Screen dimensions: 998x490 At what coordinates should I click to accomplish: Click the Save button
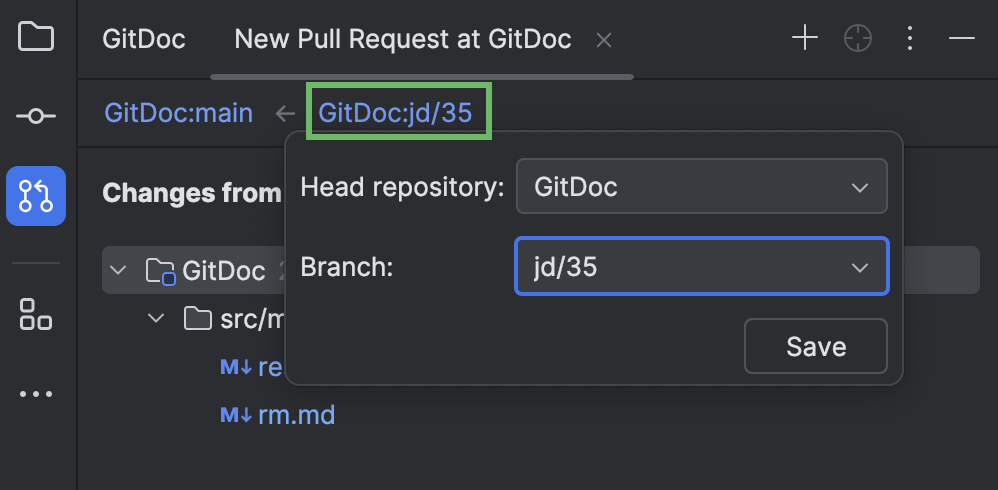pyautogui.click(x=815, y=346)
